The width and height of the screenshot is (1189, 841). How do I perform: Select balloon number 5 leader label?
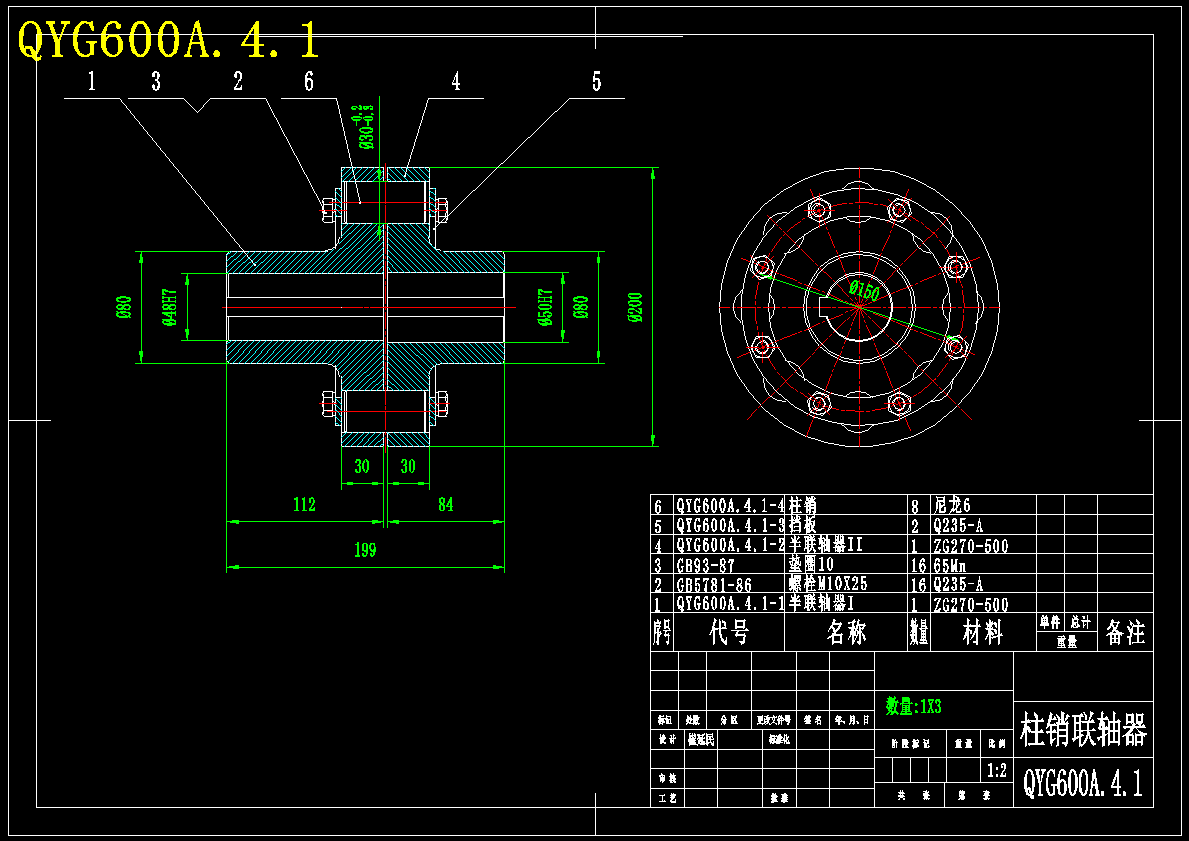pos(596,81)
